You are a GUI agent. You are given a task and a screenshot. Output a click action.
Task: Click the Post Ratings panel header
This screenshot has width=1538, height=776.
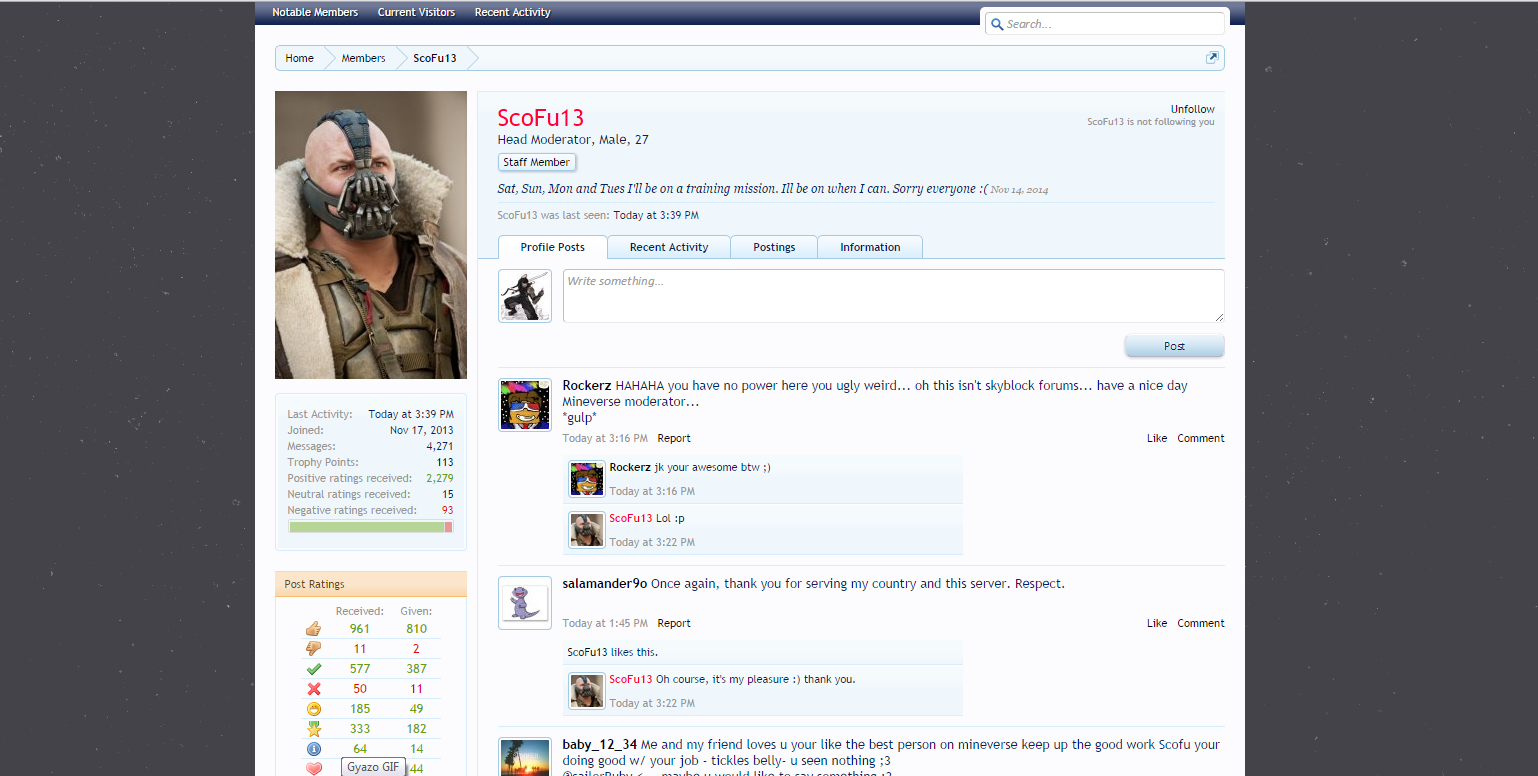(371, 584)
